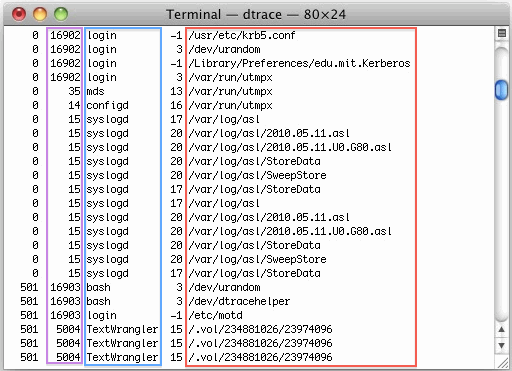
Task: Click -1 in the edu.mit.Kerberos row
Action: pyautogui.click(x=176, y=63)
